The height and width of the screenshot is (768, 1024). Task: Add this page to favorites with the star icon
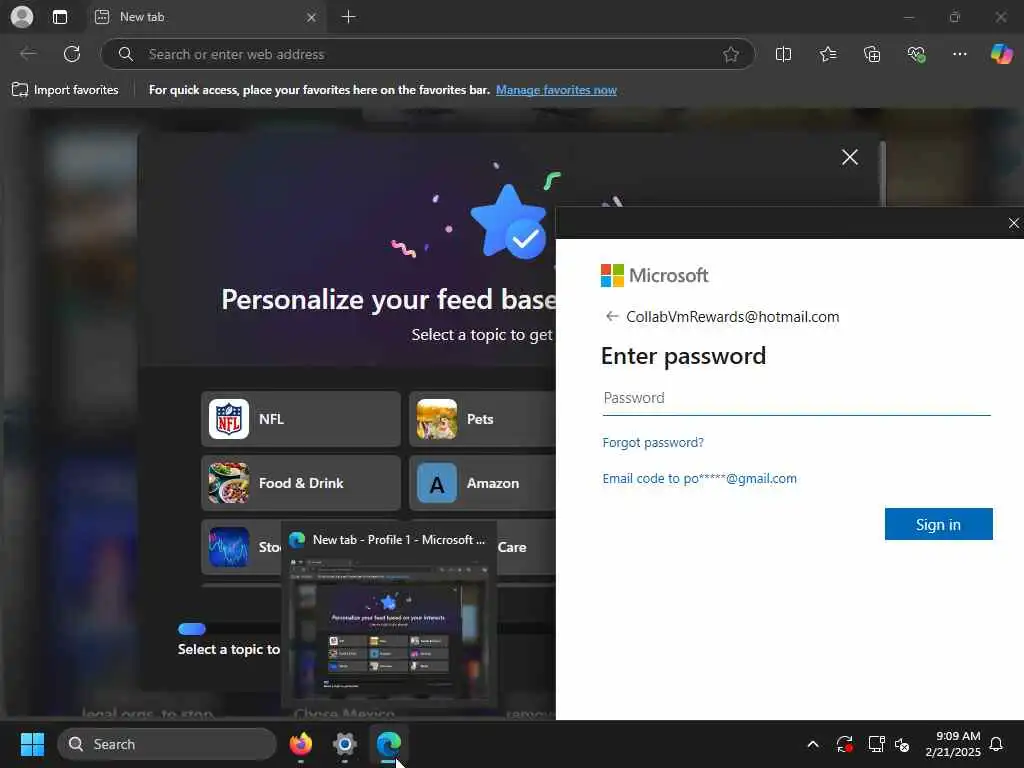click(731, 54)
